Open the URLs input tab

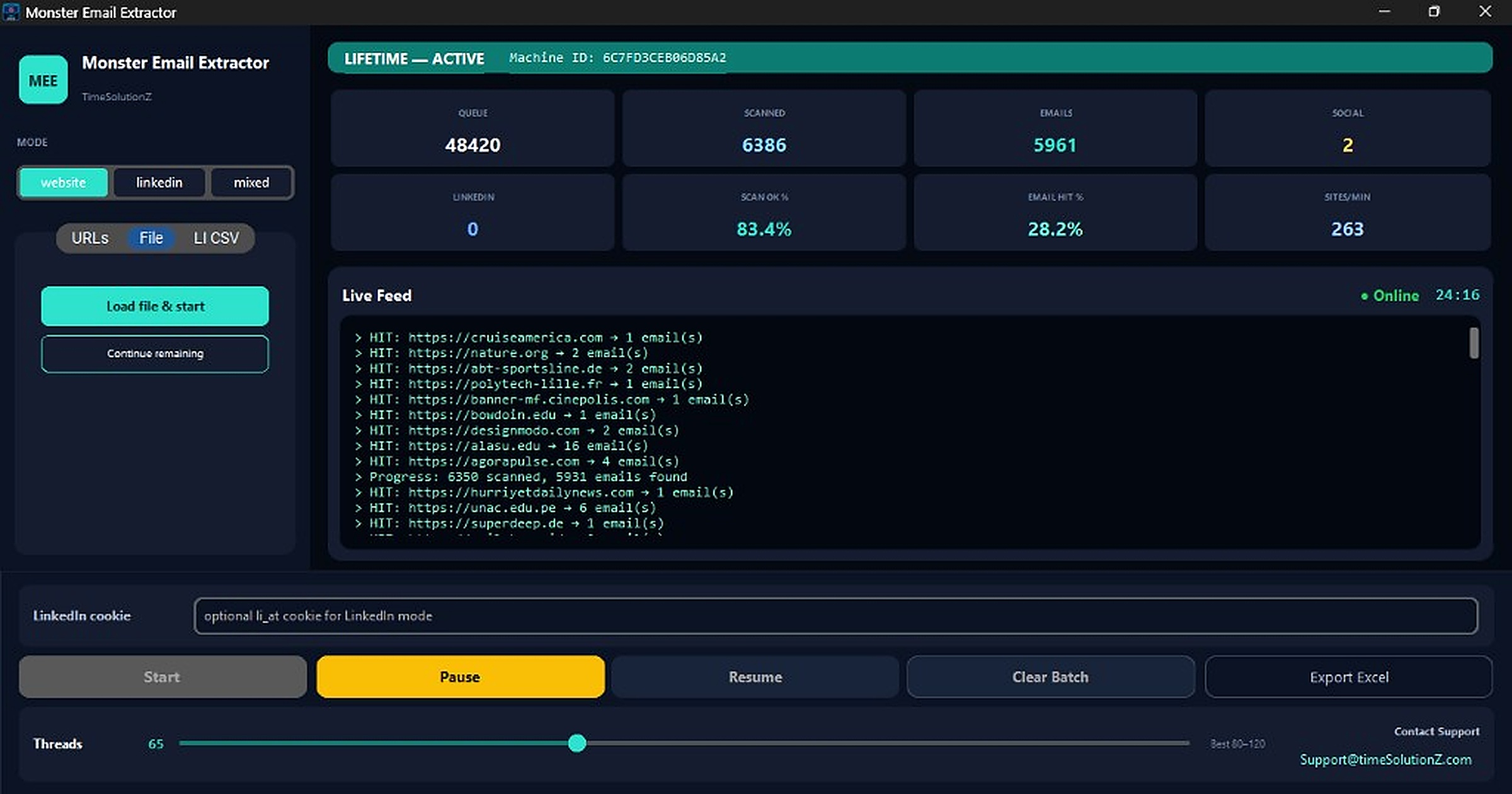pos(90,238)
